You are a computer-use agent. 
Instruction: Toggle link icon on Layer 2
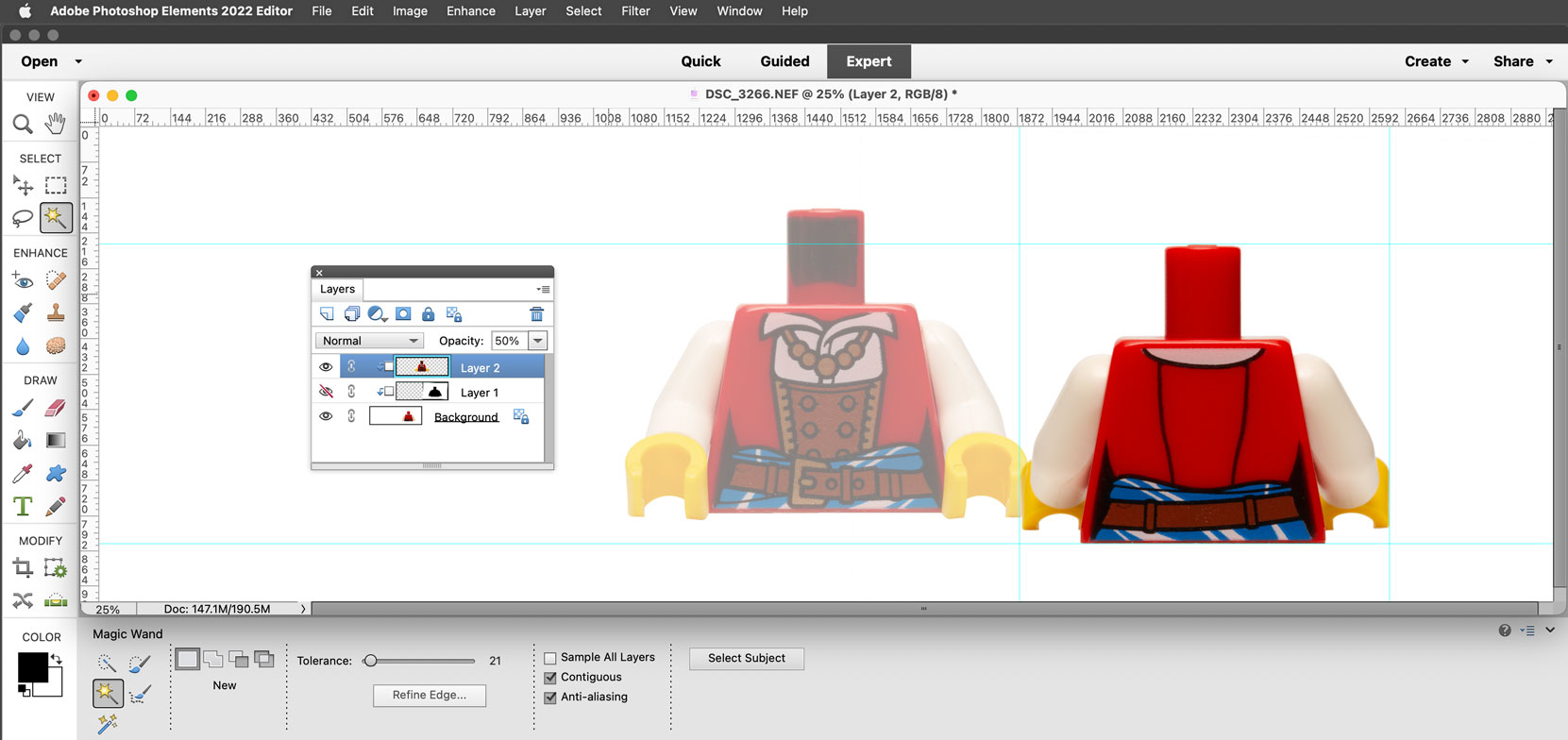(351, 367)
